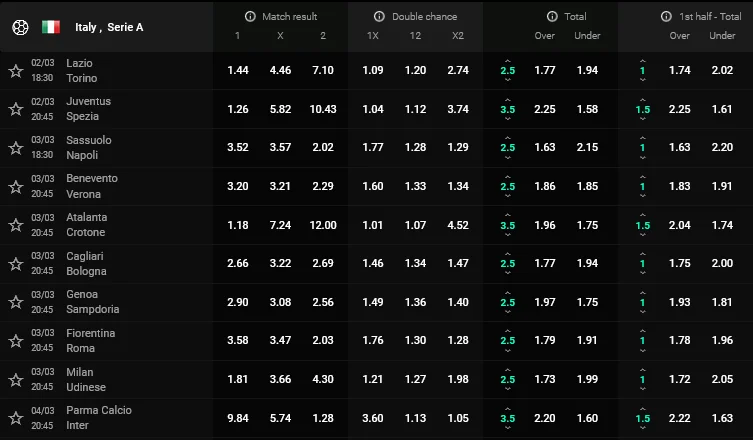Star the Milan vs Udinese match
Image resolution: width=753 pixels, height=440 pixels.
[x=16, y=380]
